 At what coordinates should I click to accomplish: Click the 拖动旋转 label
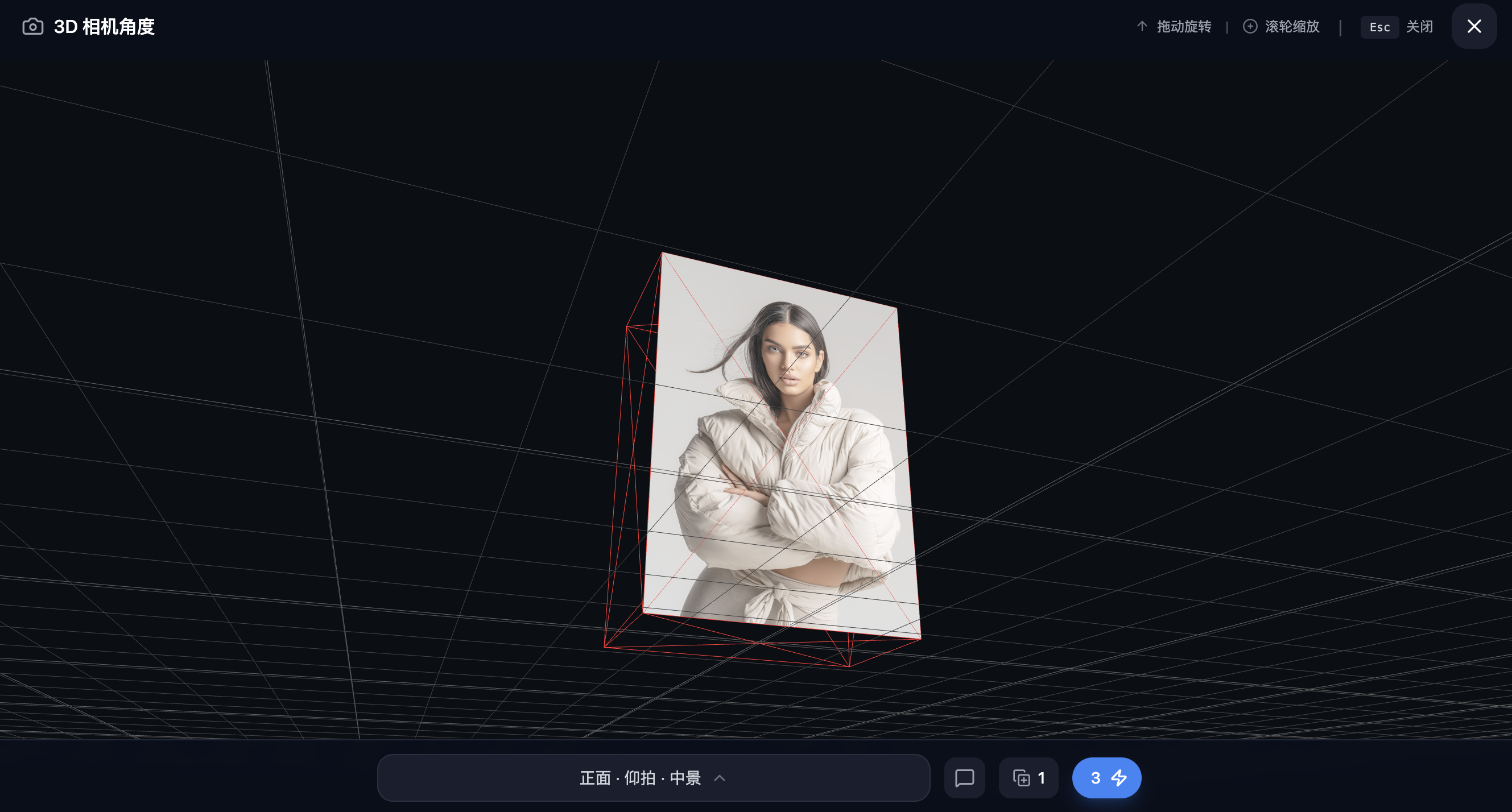click(x=1183, y=27)
